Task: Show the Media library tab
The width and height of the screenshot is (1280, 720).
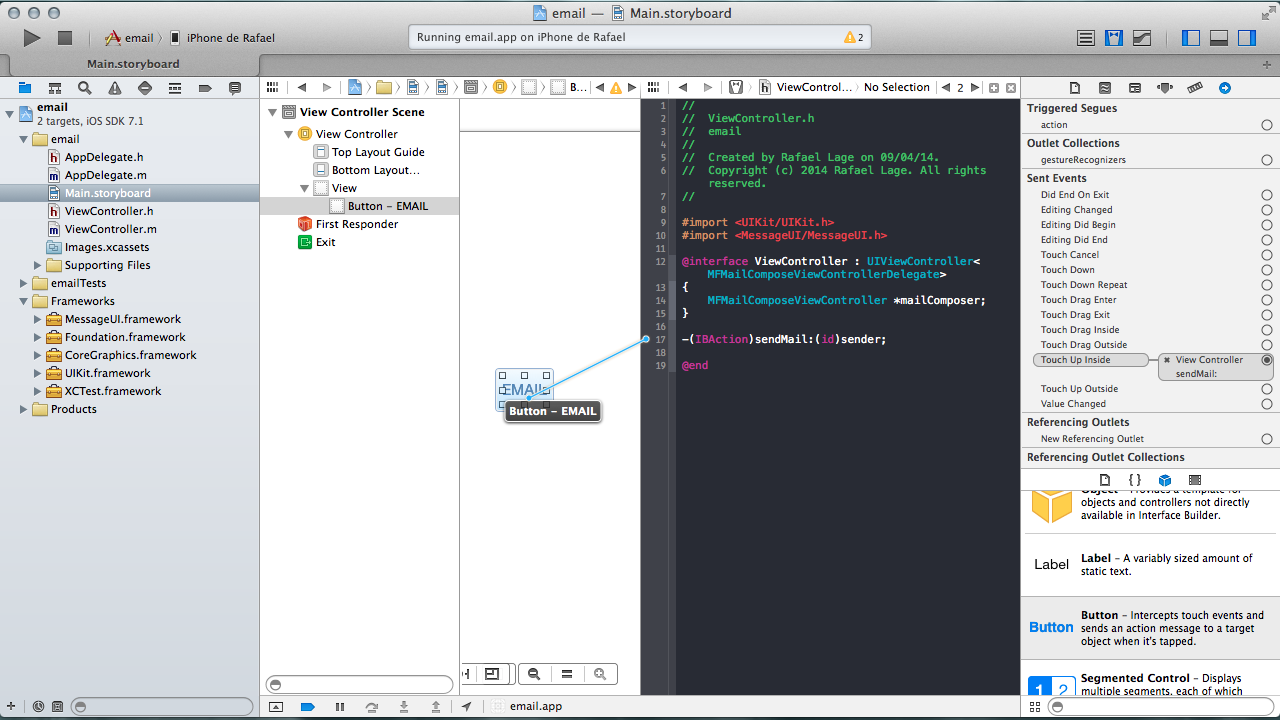Action: click(1195, 480)
